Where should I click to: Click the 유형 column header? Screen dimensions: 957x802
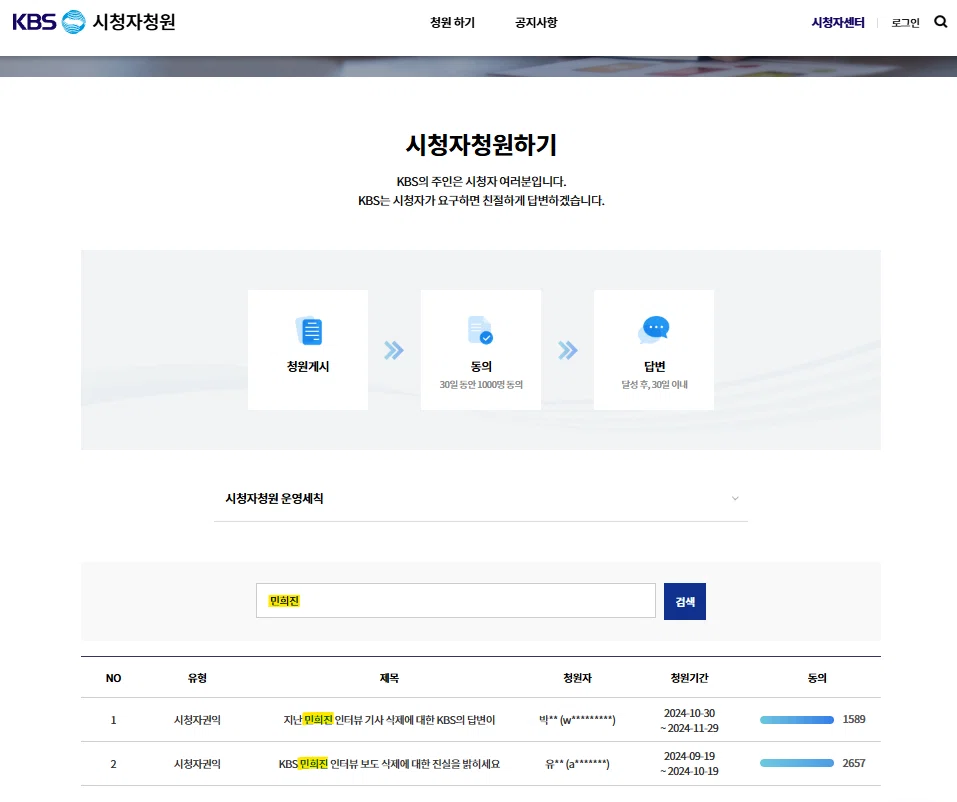pyautogui.click(x=197, y=678)
